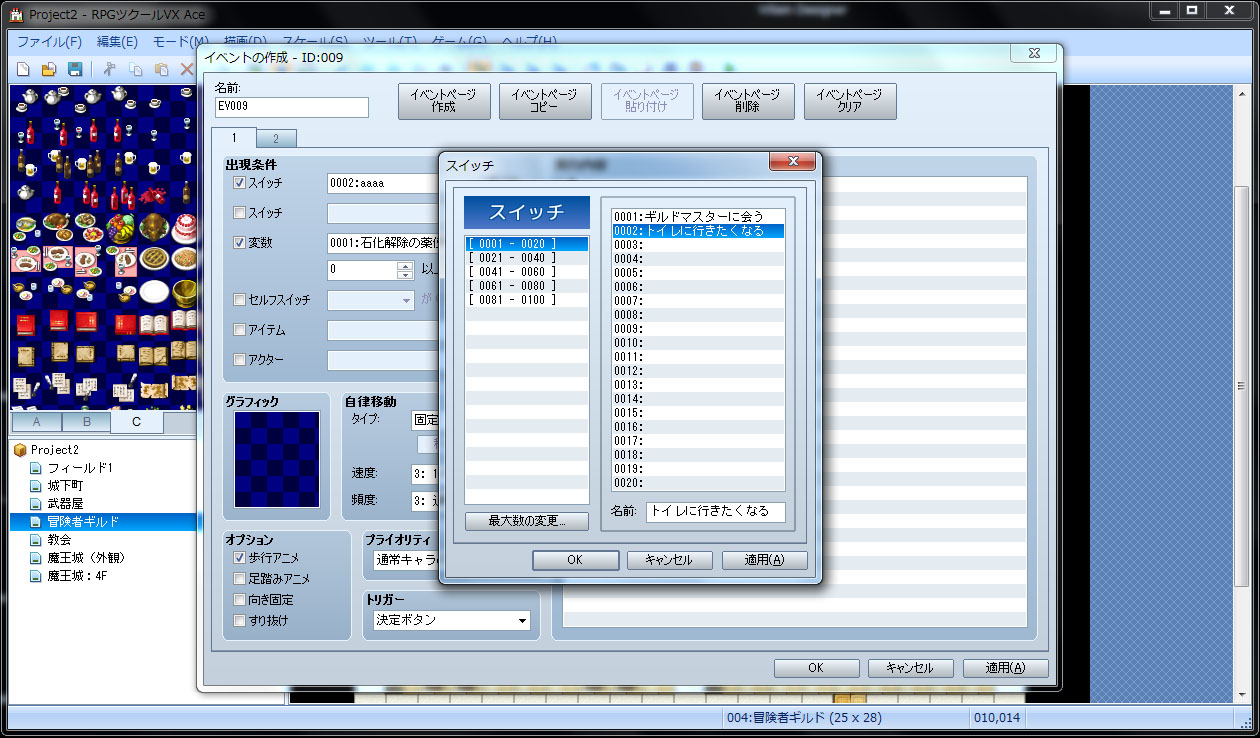Click the Paste clipboard toolbar icon
This screenshot has width=1260, height=738.
(x=161, y=69)
